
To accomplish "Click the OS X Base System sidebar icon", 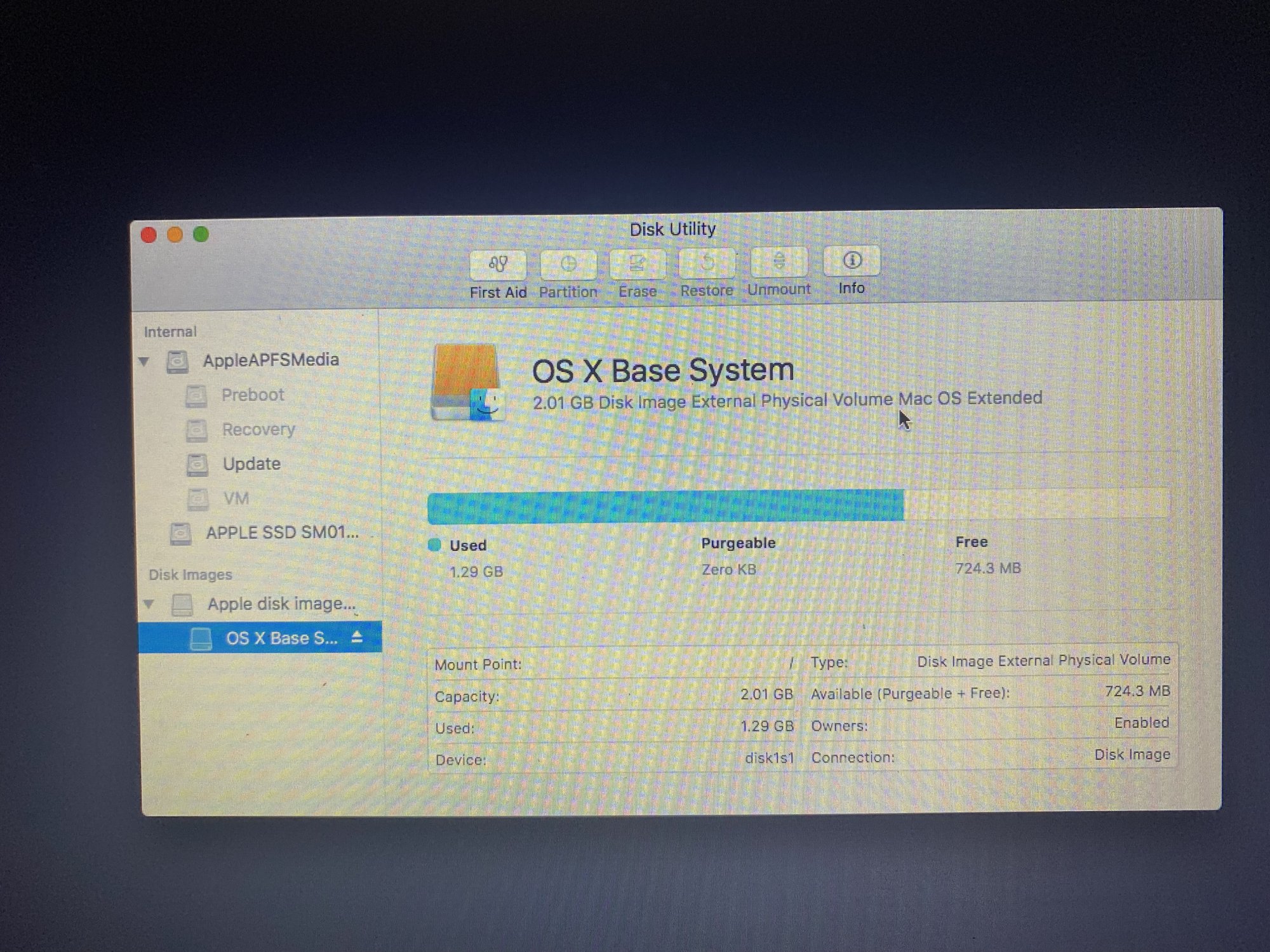I will [201, 638].
